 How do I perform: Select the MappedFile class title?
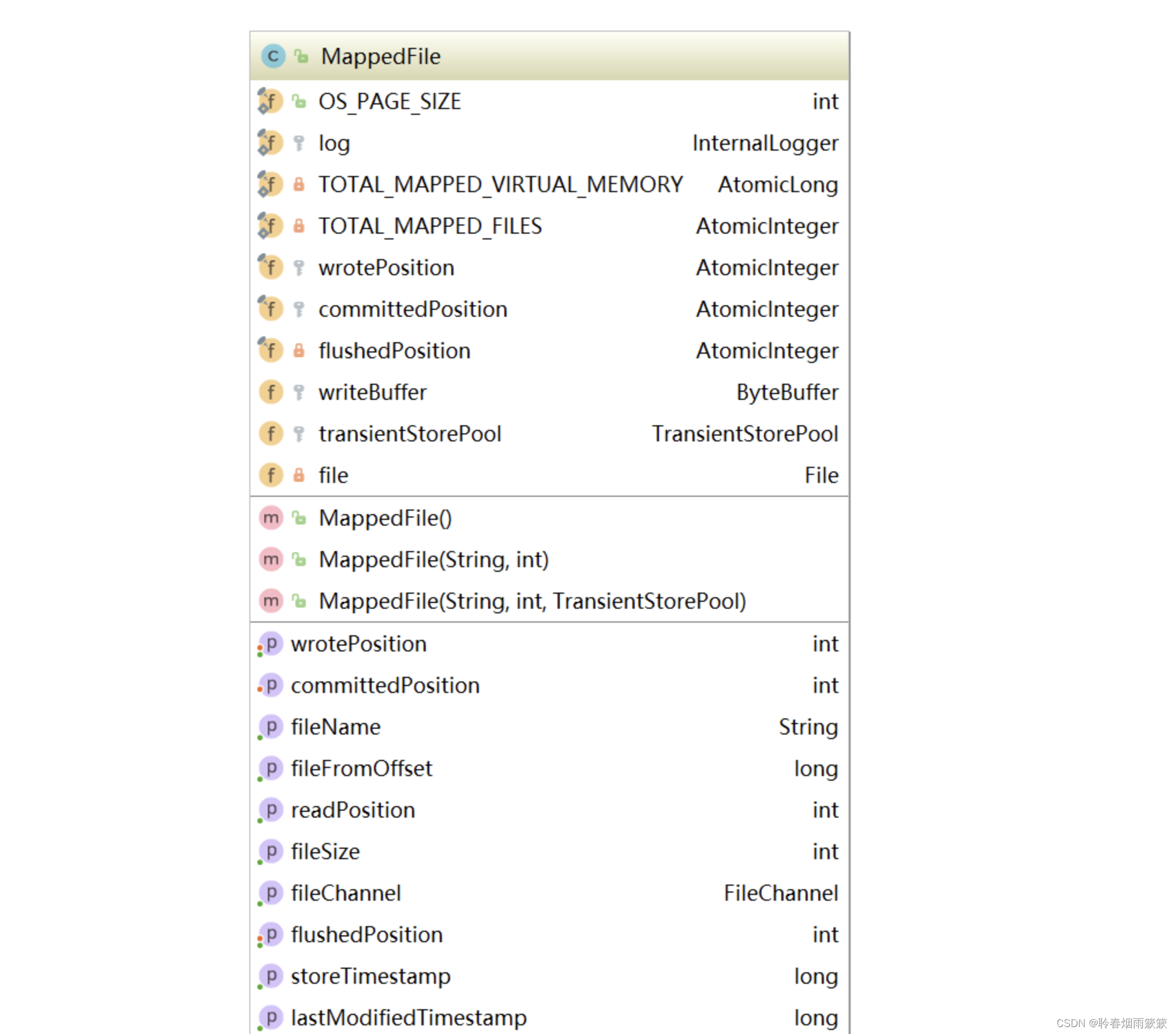pos(381,57)
